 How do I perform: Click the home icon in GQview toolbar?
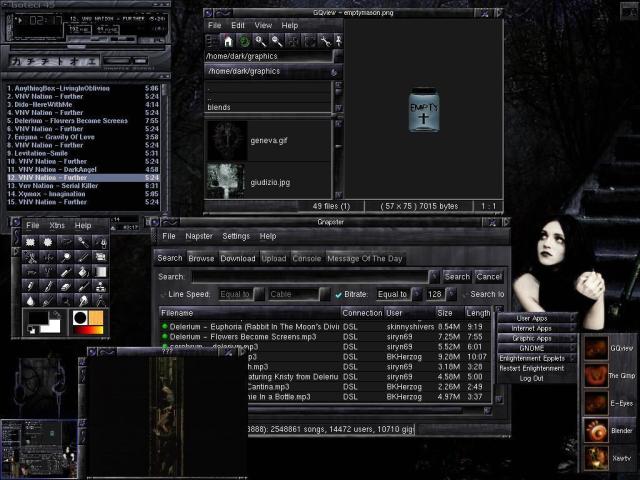(228, 41)
